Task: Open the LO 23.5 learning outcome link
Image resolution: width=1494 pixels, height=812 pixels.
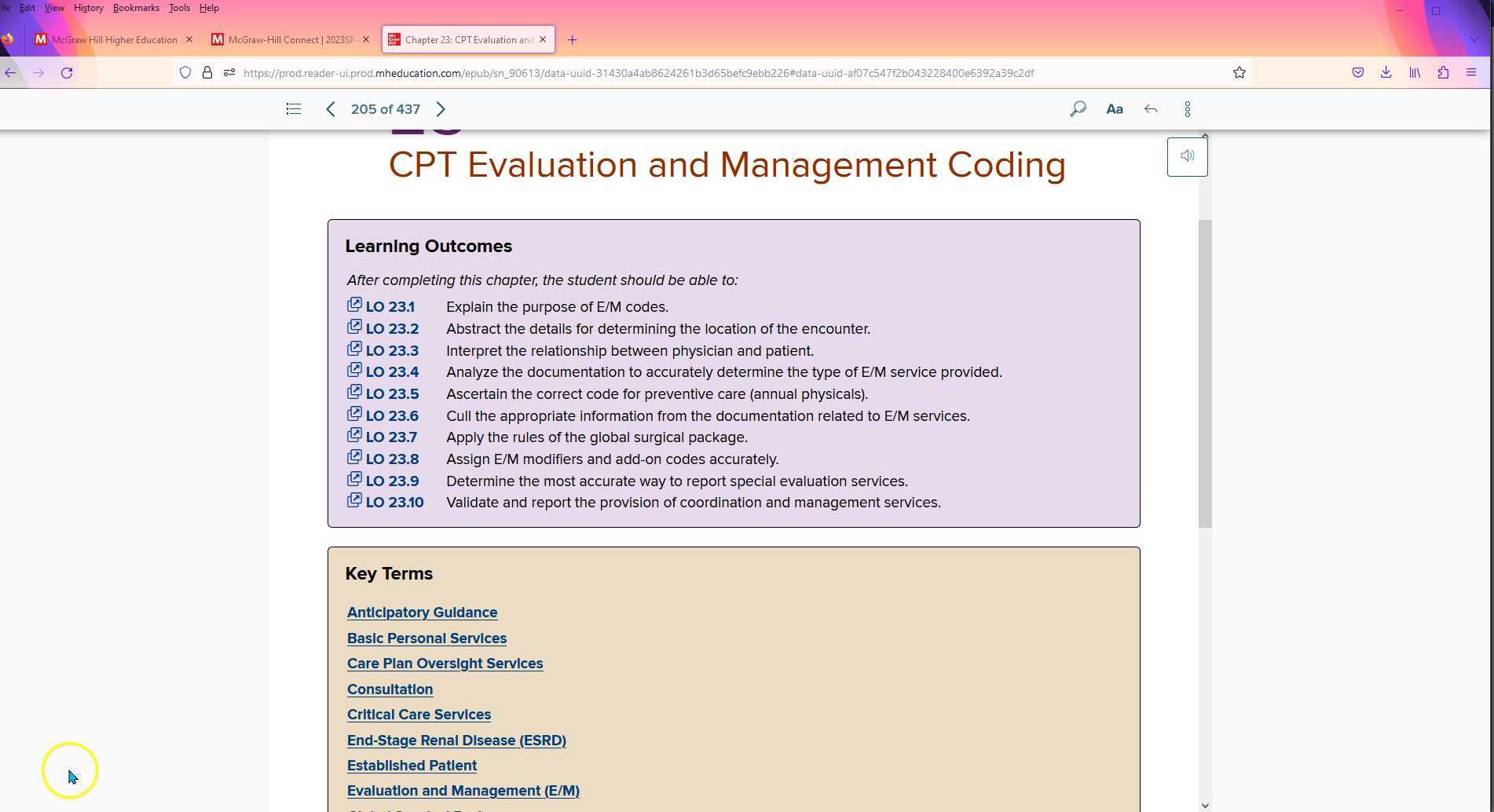Action: tap(391, 393)
